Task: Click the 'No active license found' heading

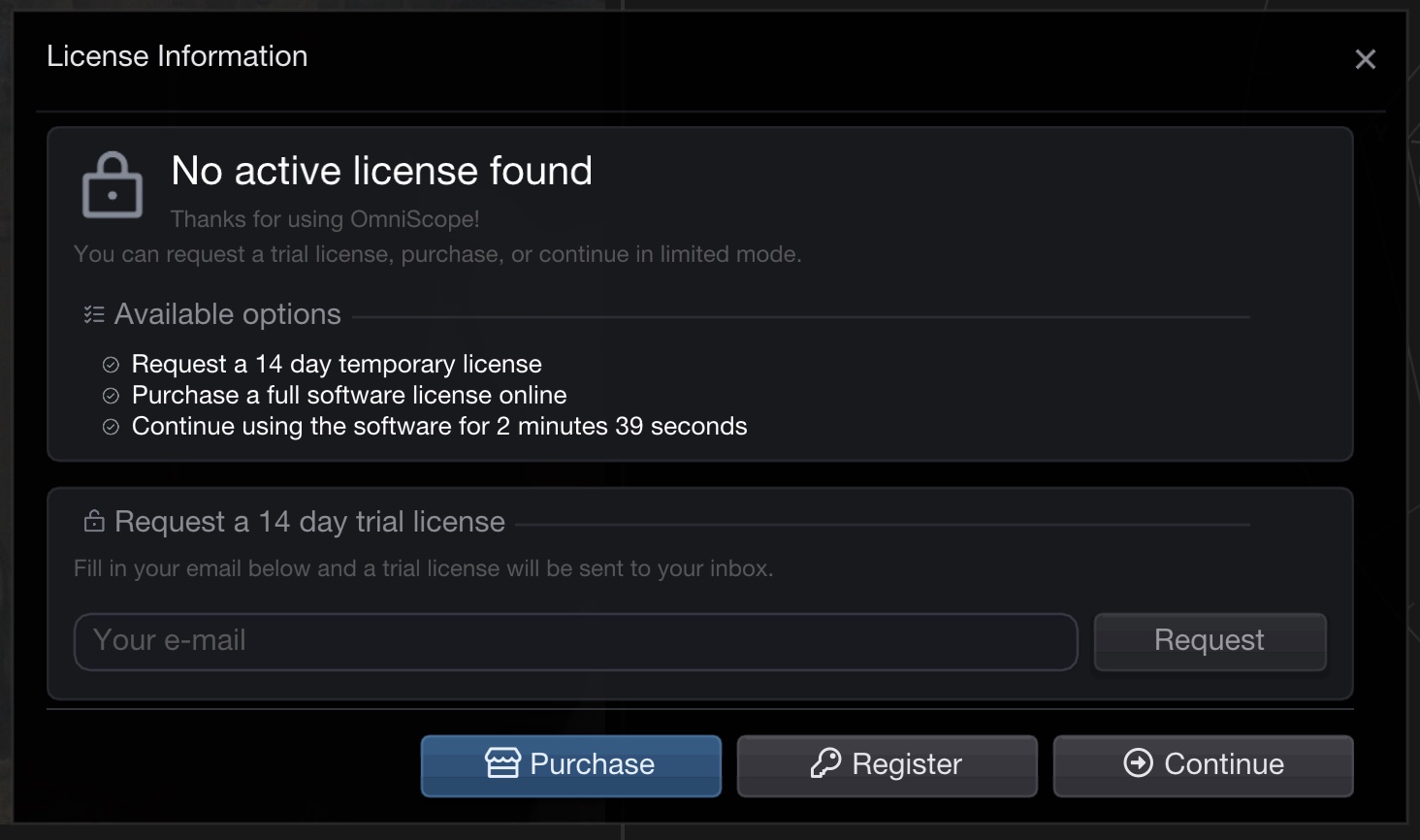Action: [381, 171]
